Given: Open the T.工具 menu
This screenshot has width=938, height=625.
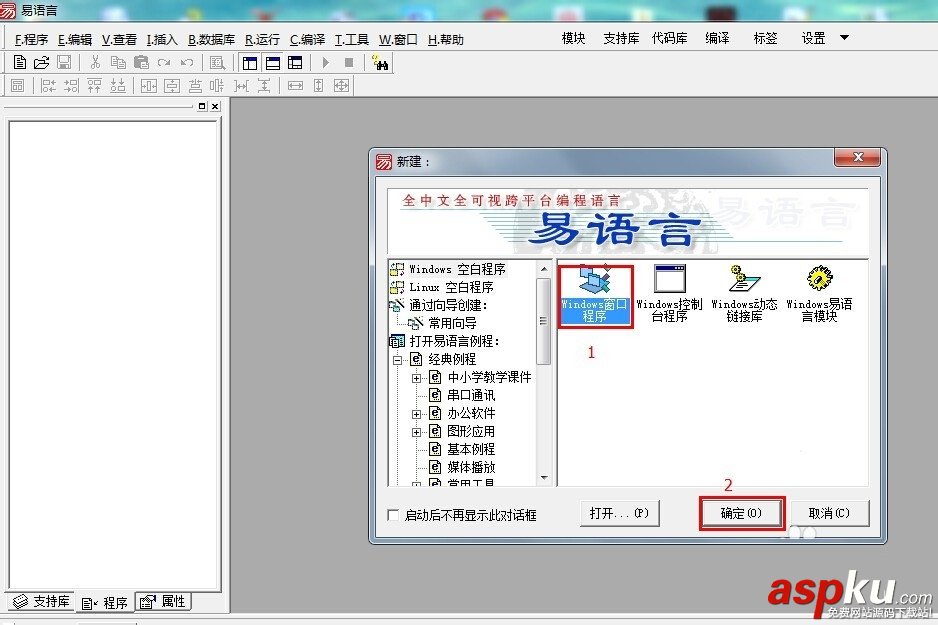Looking at the screenshot, I should (x=352, y=39).
